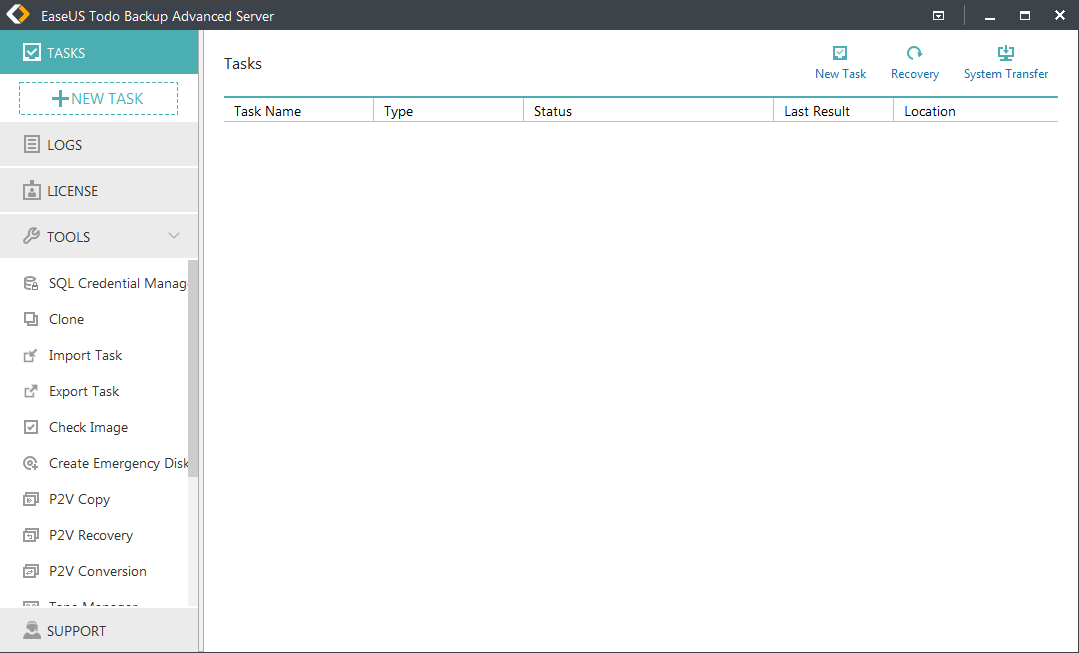Screen dimensions: 1079x653
Task: Sort by Location column header
Action: tap(976, 111)
